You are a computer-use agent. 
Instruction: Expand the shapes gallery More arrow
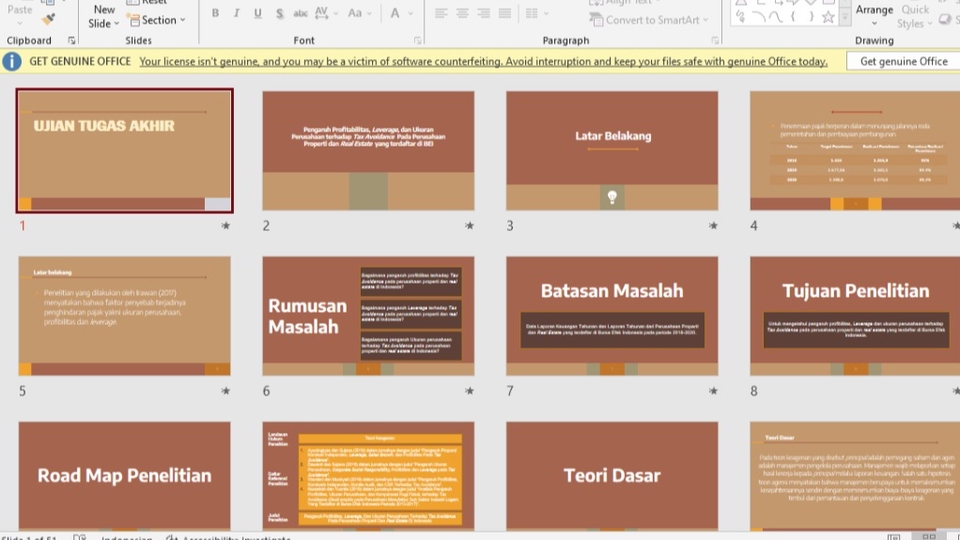pos(845,18)
